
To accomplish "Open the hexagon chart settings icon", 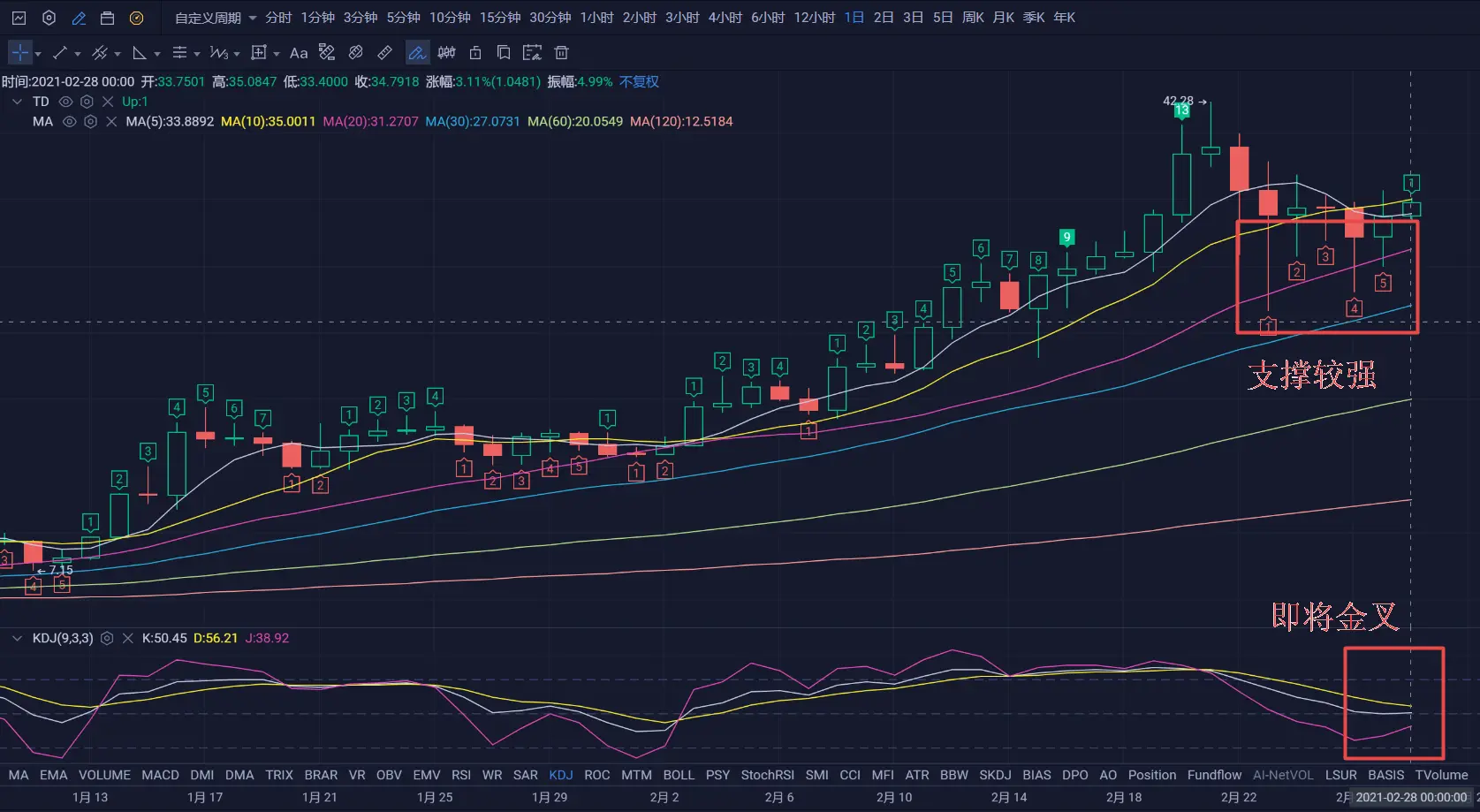I will point(49,18).
